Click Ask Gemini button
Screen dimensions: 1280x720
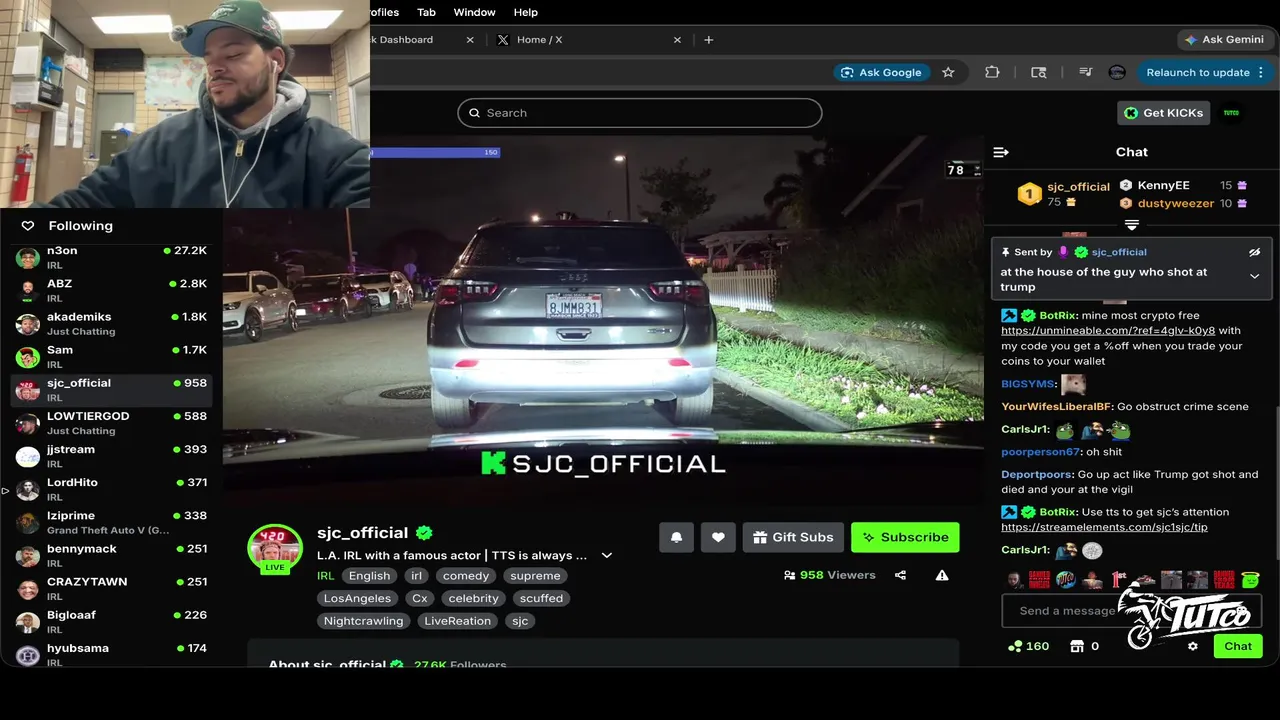(1224, 40)
